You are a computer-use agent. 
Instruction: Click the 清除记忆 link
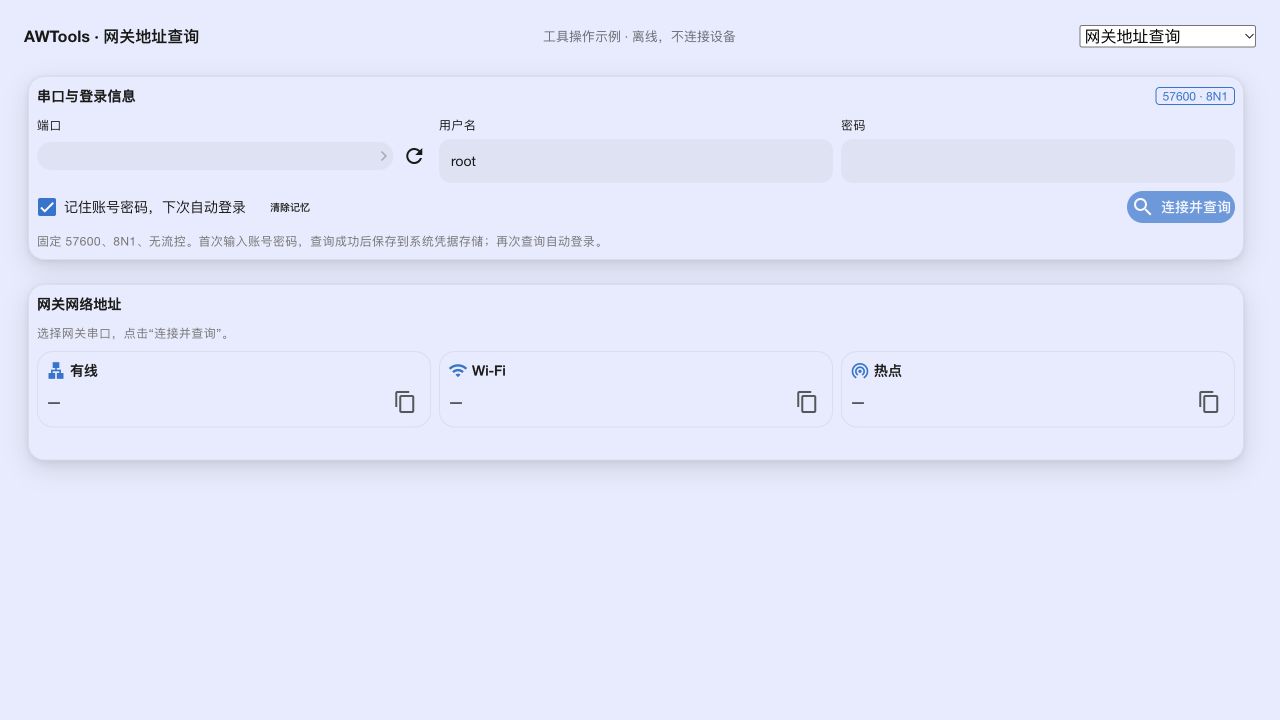(290, 208)
